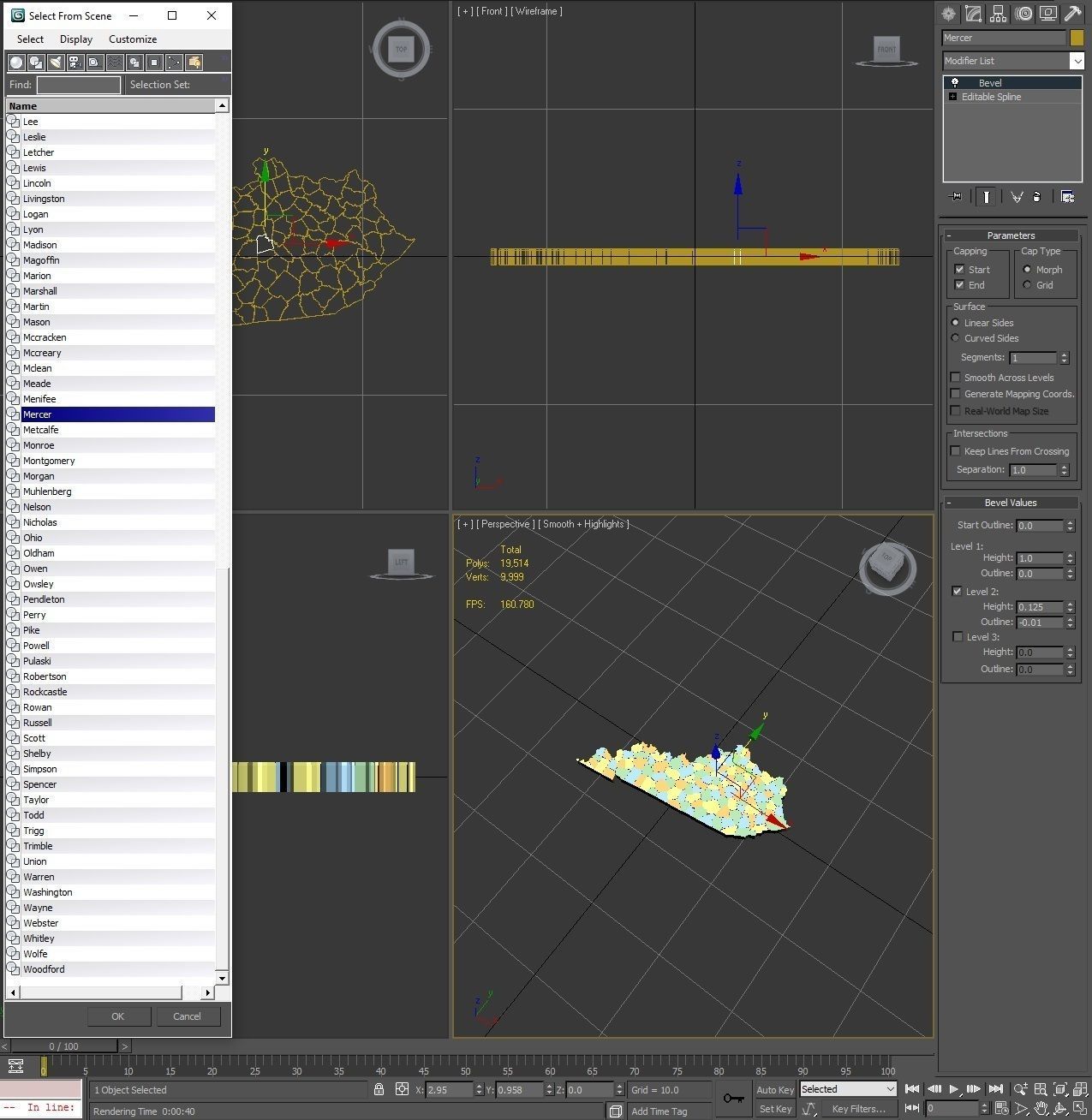
Task: Open Key Filters dialog button
Action: click(859, 1109)
